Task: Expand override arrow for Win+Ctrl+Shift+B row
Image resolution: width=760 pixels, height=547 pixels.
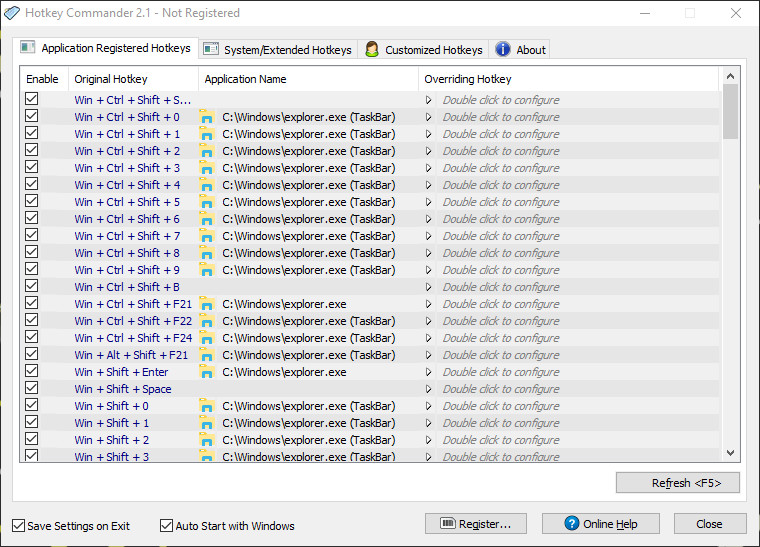Action: (x=428, y=287)
